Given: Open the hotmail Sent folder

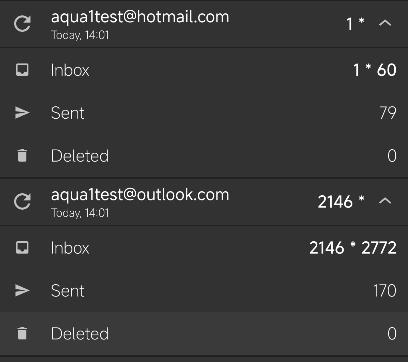Looking at the screenshot, I should (204, 113).
